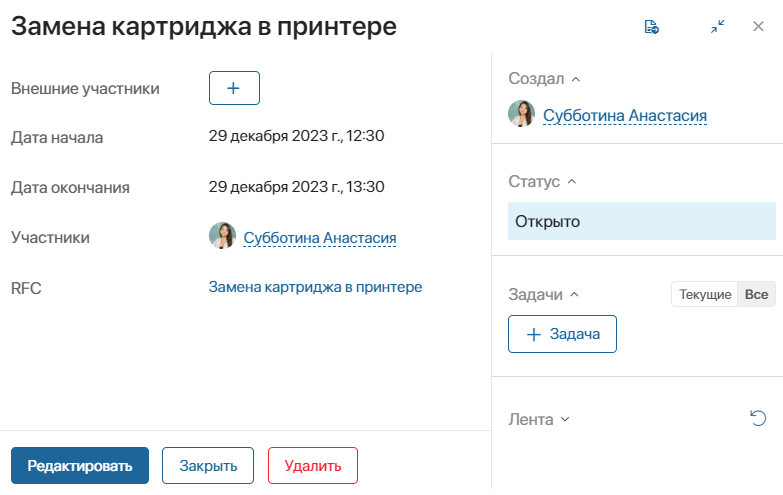Click the document export icon in header
This screenshot has height=495, width=783.
pos(652,26)
